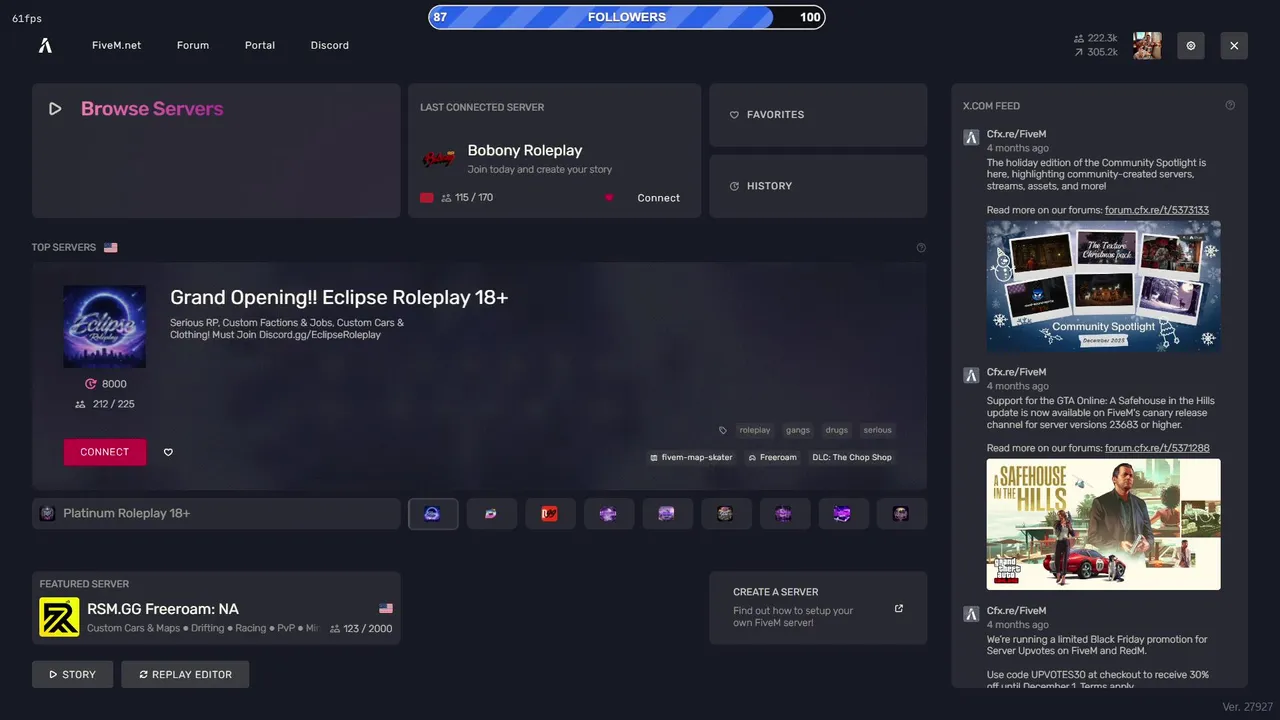Open the FiveM.net menu link

tap(116, 46)
